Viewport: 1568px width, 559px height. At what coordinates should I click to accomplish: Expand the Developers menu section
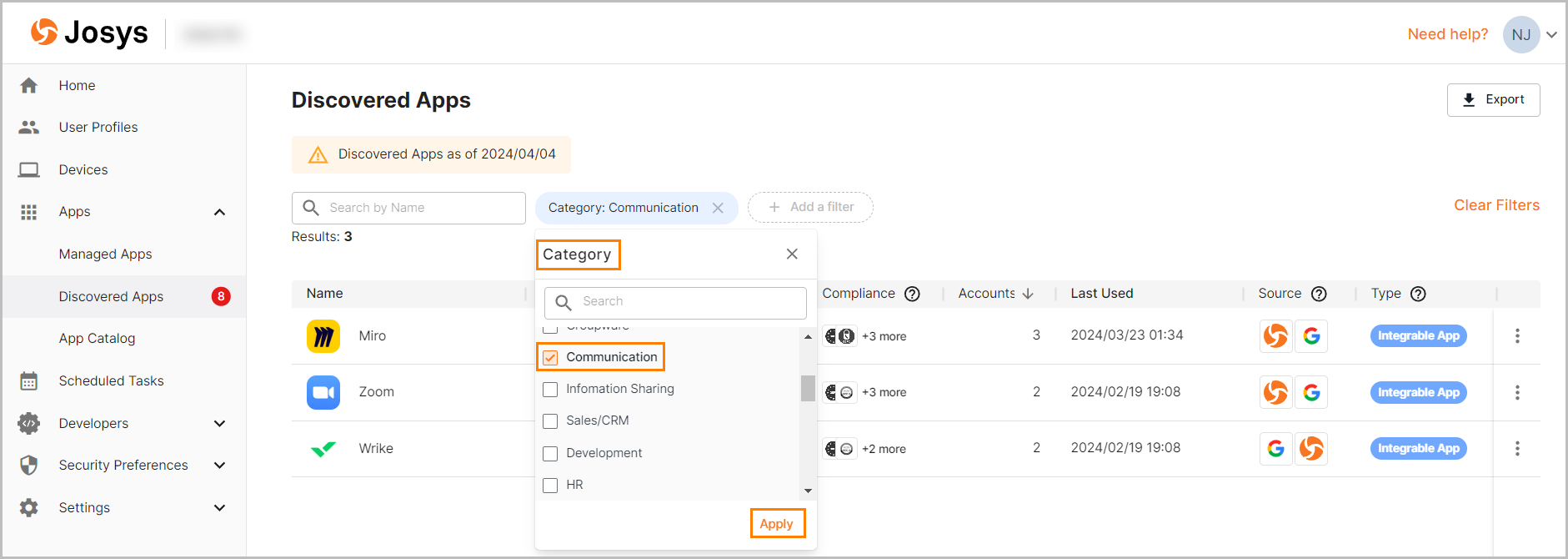(220, 423)
